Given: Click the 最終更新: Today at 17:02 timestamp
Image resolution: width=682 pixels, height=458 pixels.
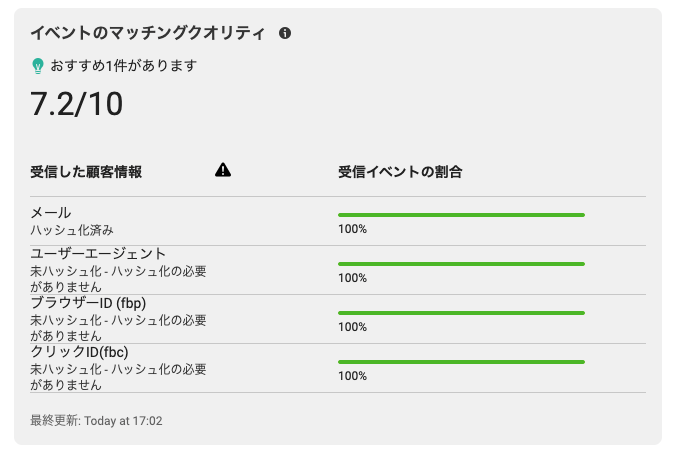Looking at the screenshot, I should 96,421.
